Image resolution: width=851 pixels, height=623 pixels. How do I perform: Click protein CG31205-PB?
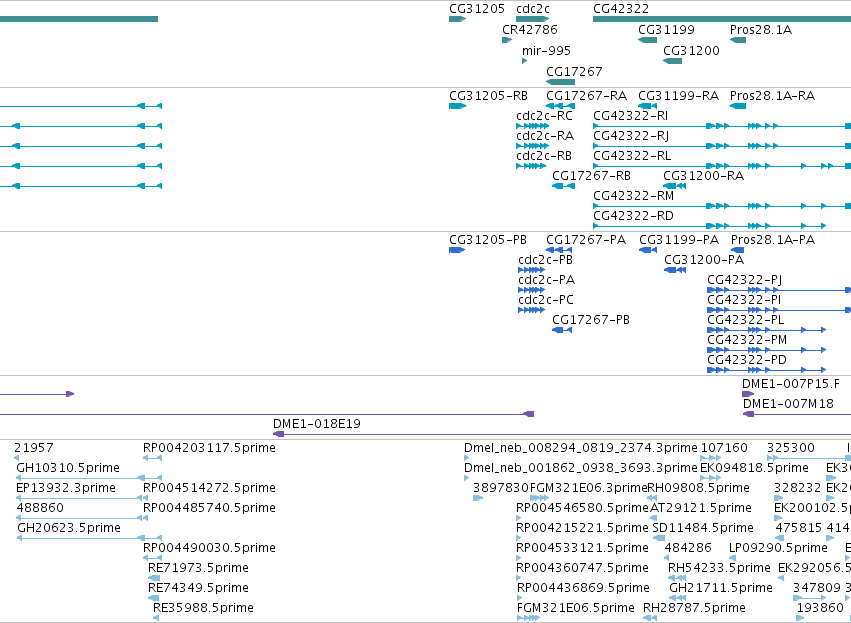(457, 250)
